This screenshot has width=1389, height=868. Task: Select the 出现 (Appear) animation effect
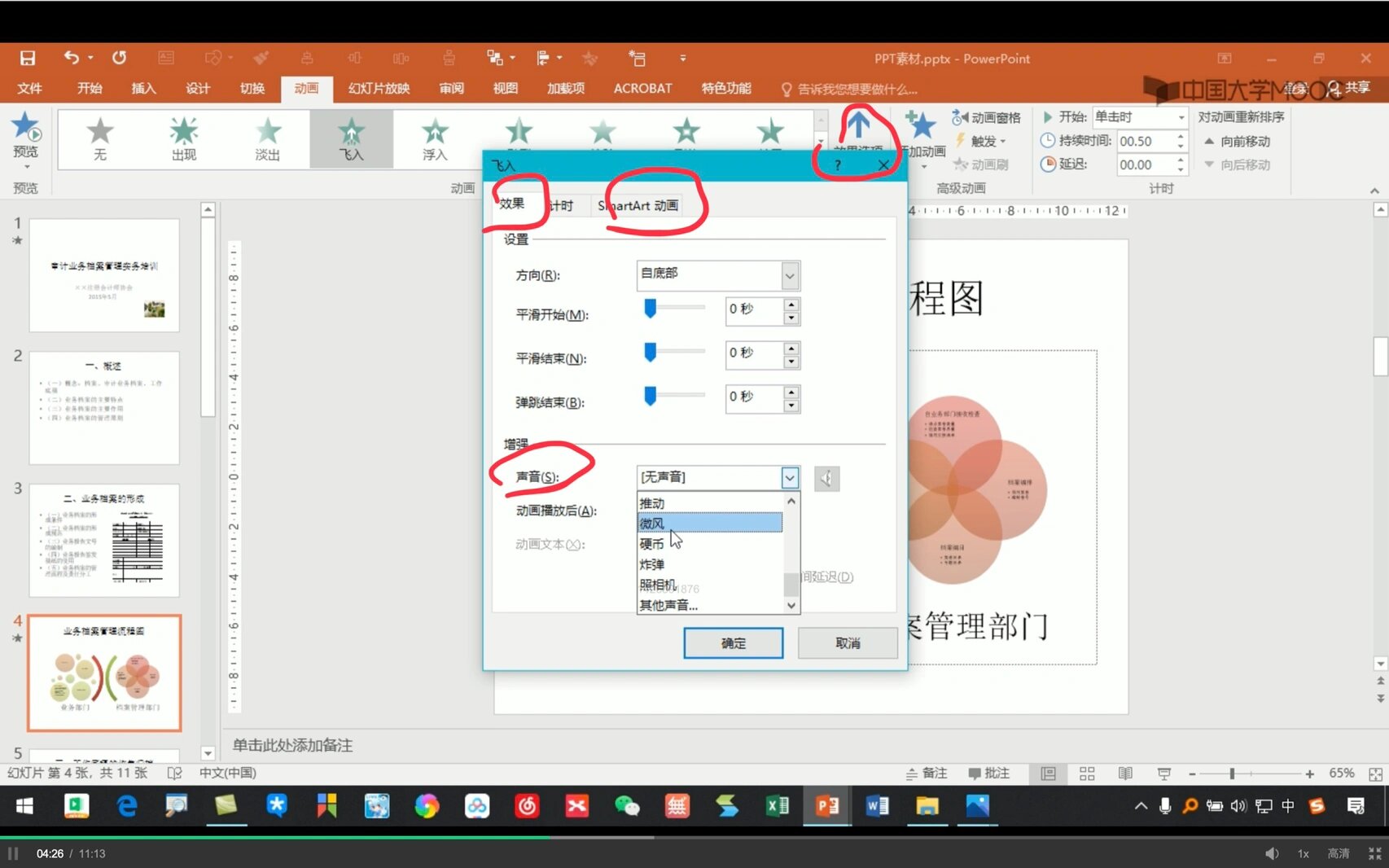(184, 138)
